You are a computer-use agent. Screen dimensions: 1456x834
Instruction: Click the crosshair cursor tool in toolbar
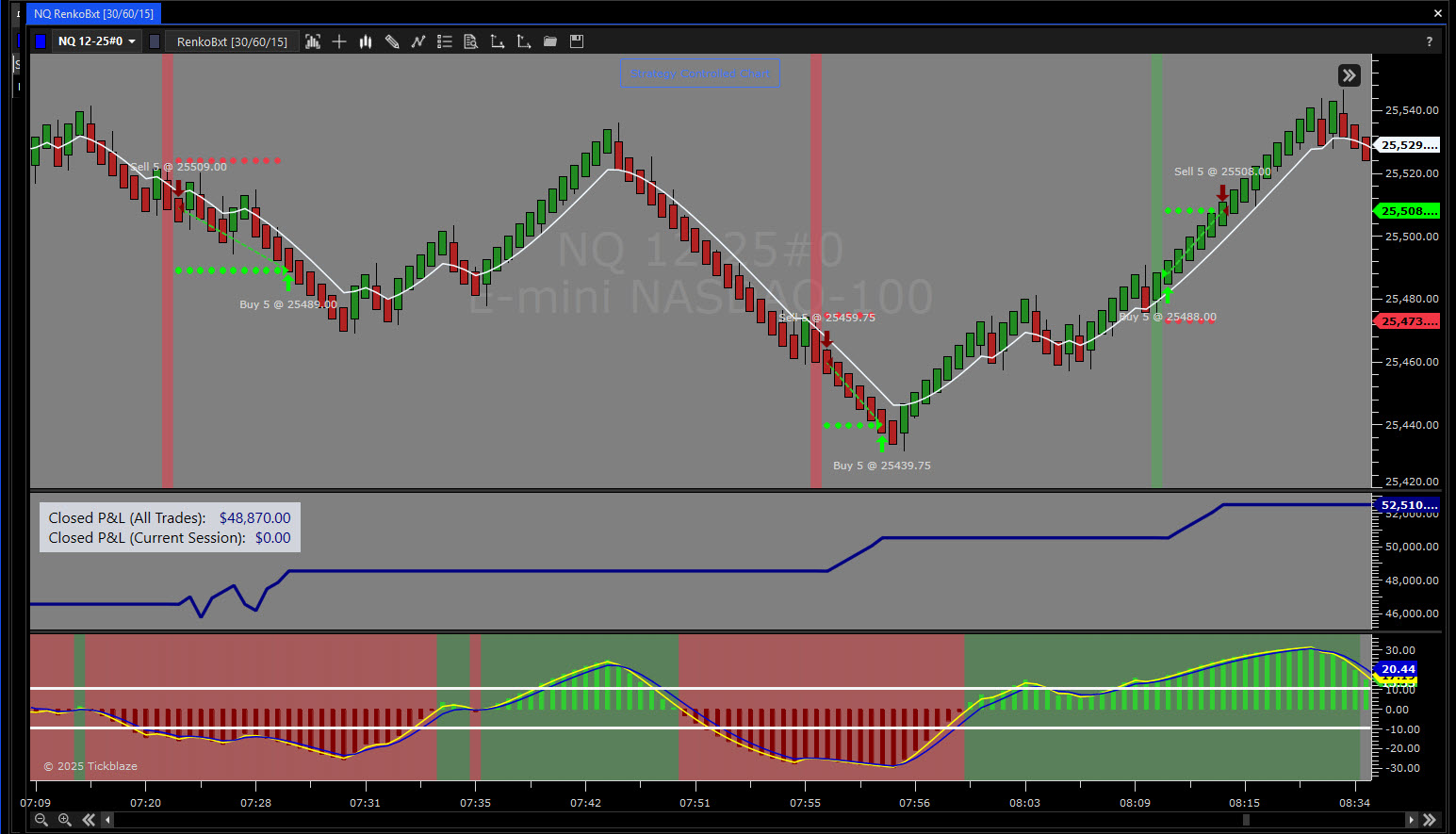pos(339,41)
